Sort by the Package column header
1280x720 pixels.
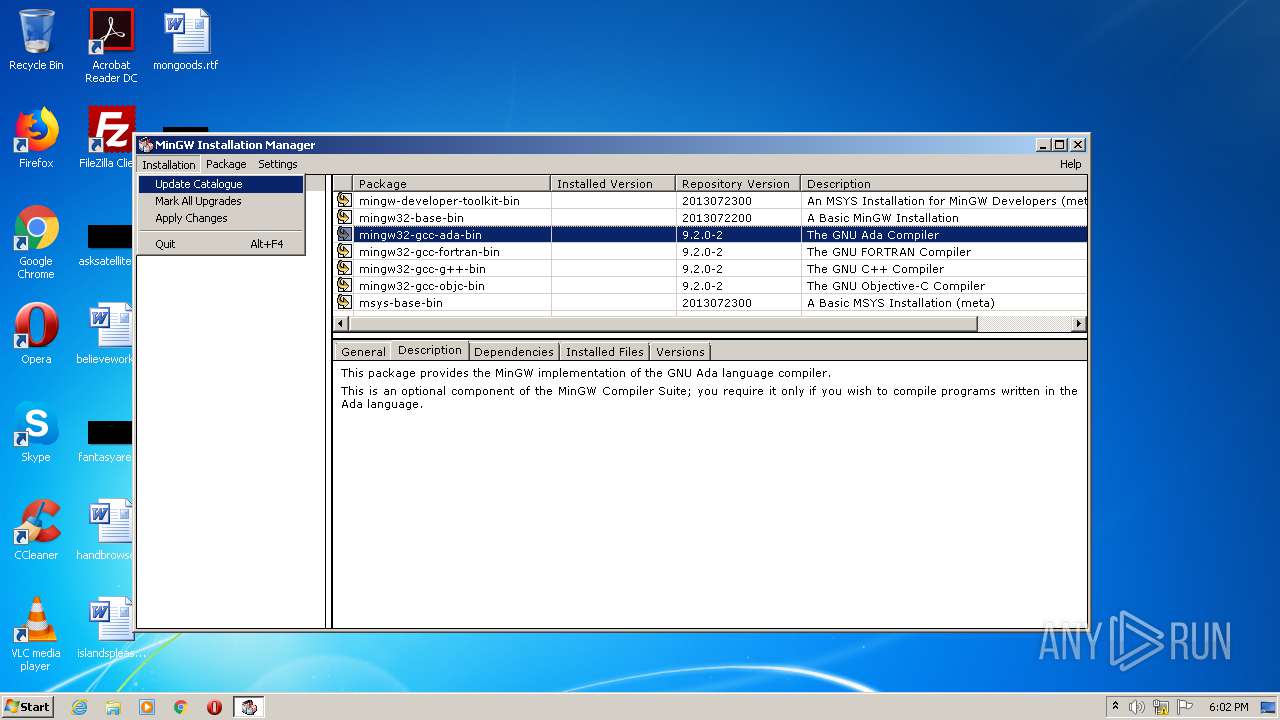click(451, 184)
